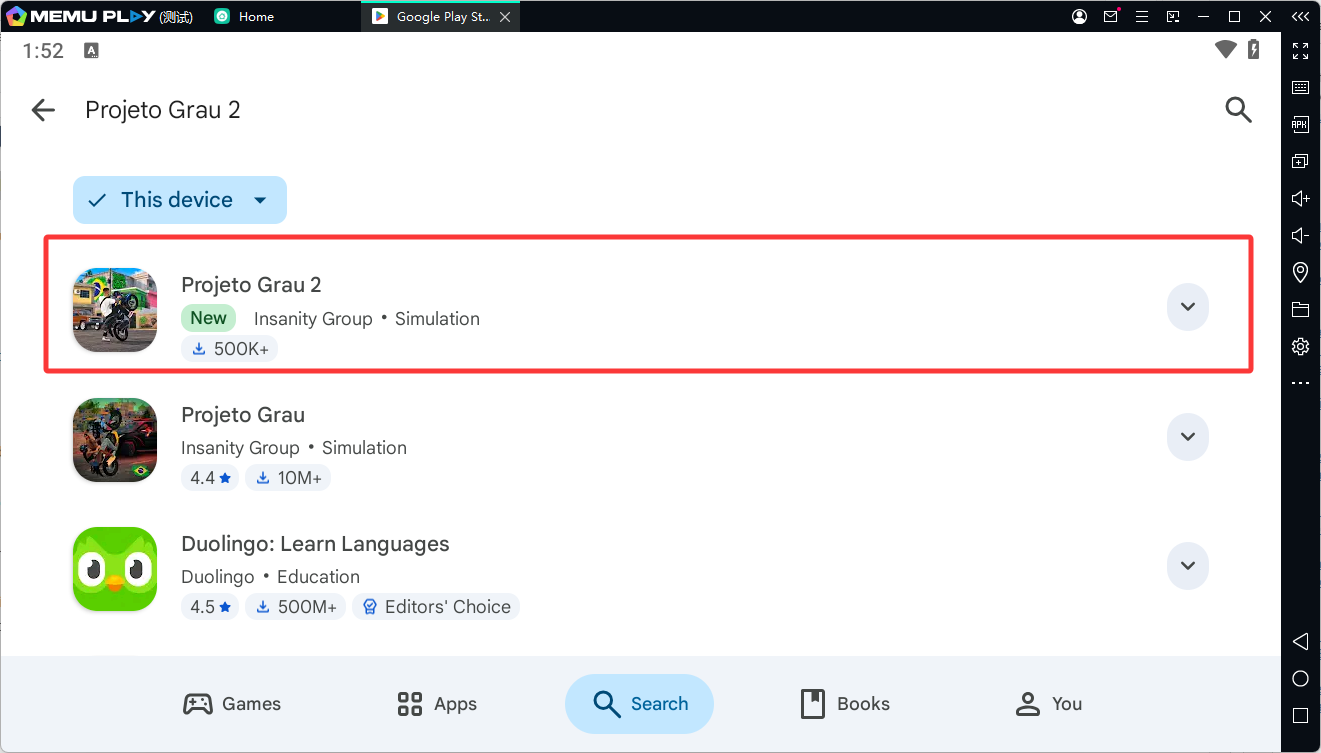Viewport: 1321px width, 753px height.
Task: Select the Editors' Choice badge
Action: [x=436, y=607]
